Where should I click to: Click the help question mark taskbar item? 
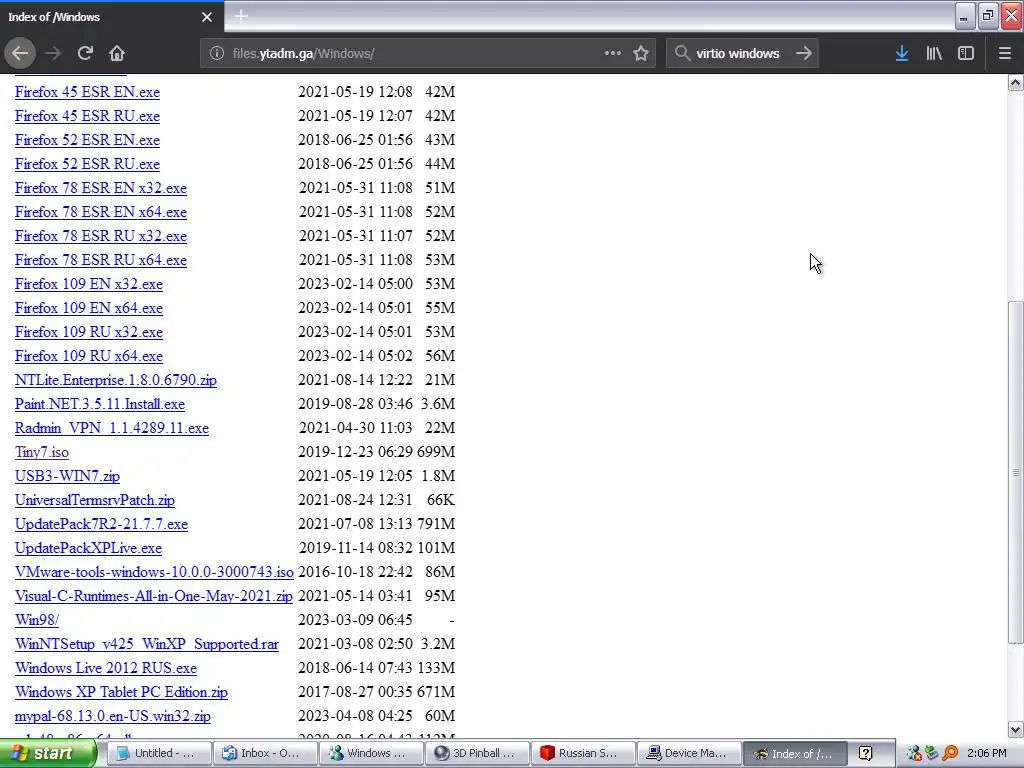(865, 753)
